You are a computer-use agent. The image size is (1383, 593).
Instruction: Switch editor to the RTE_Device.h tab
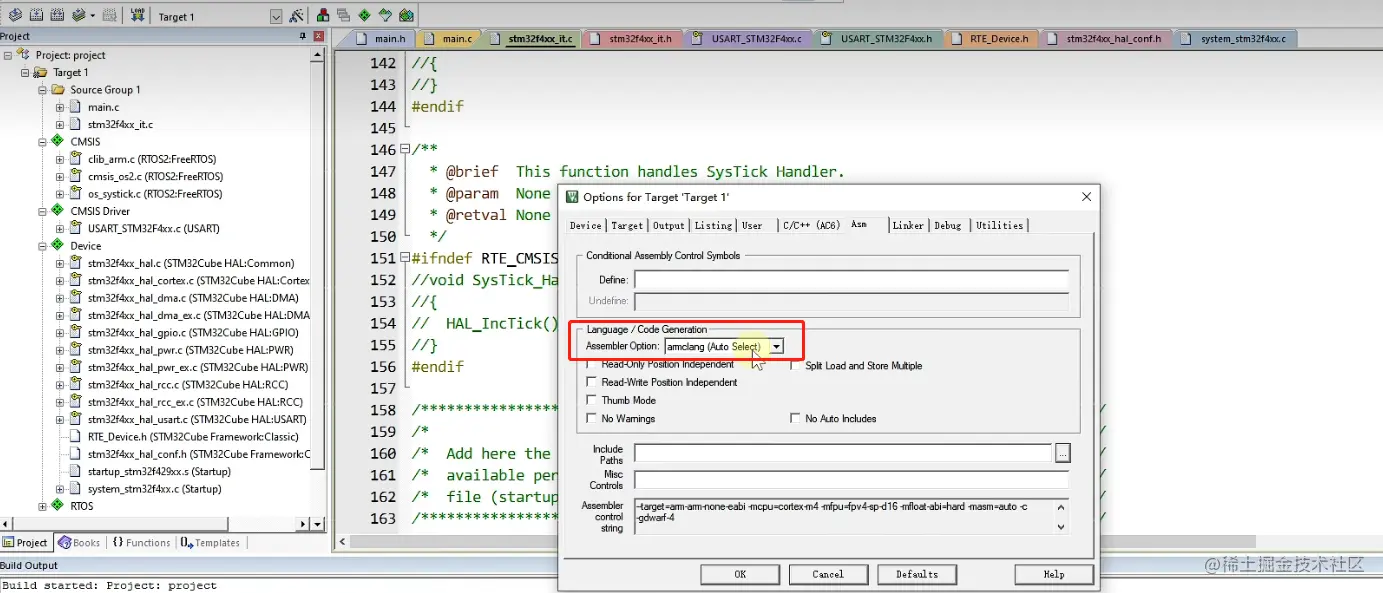(990, 39)
